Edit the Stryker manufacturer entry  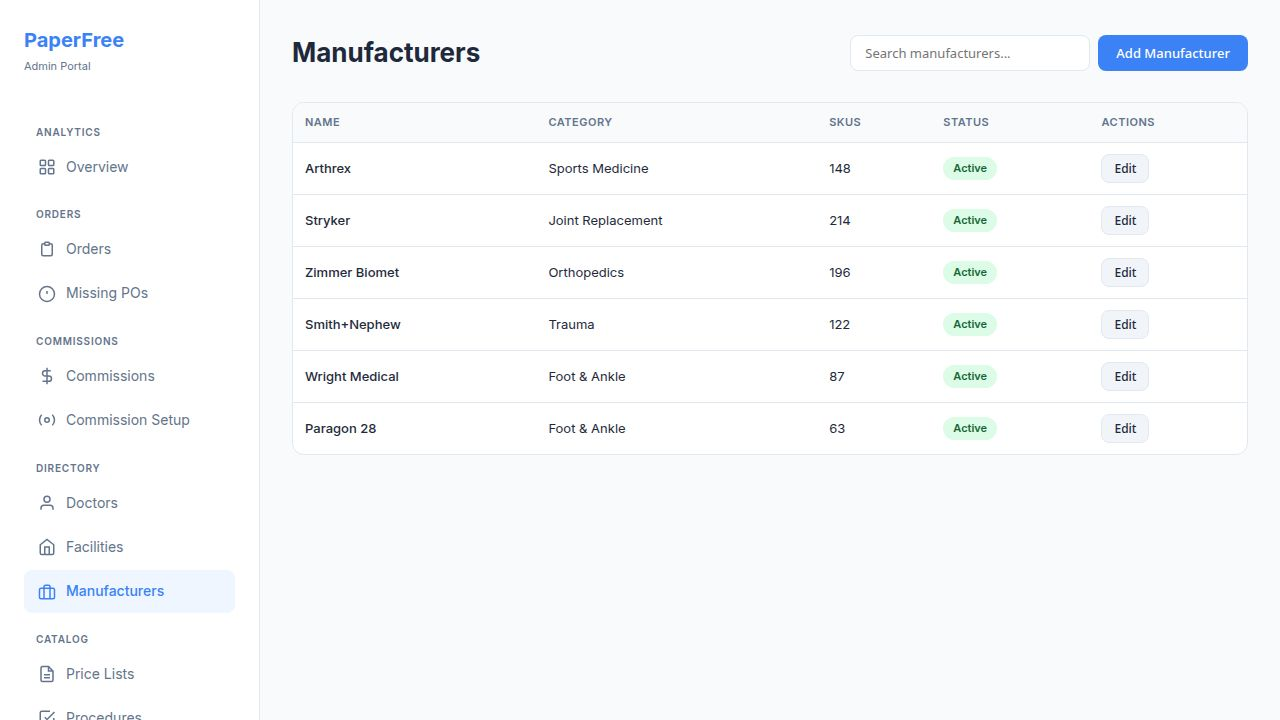(x=1124, y=220)
